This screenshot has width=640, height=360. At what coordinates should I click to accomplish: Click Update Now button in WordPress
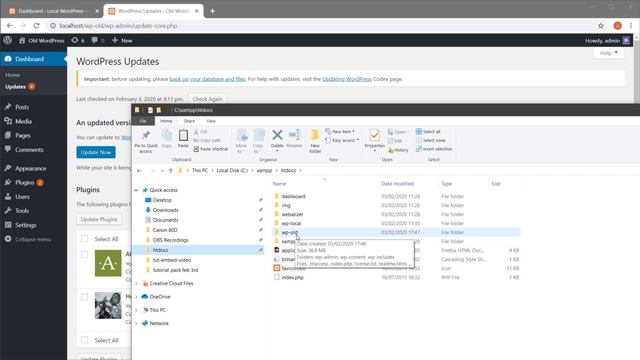[x=96, y=152]
